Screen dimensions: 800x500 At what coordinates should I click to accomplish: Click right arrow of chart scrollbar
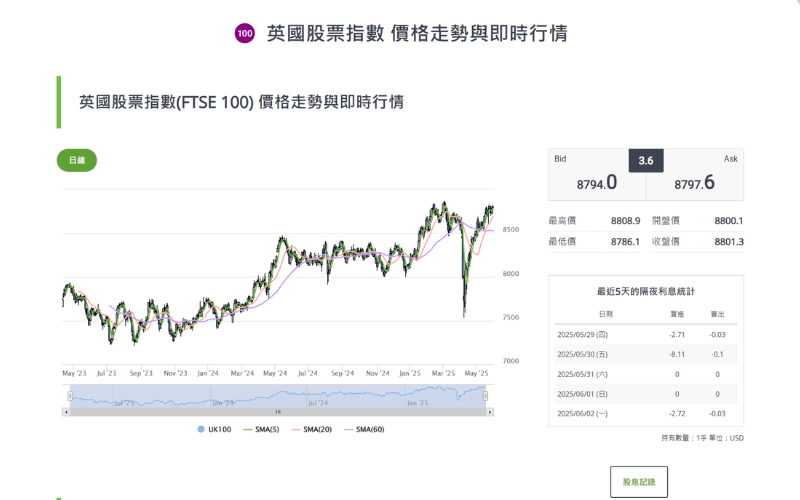(x=490, y=411)
